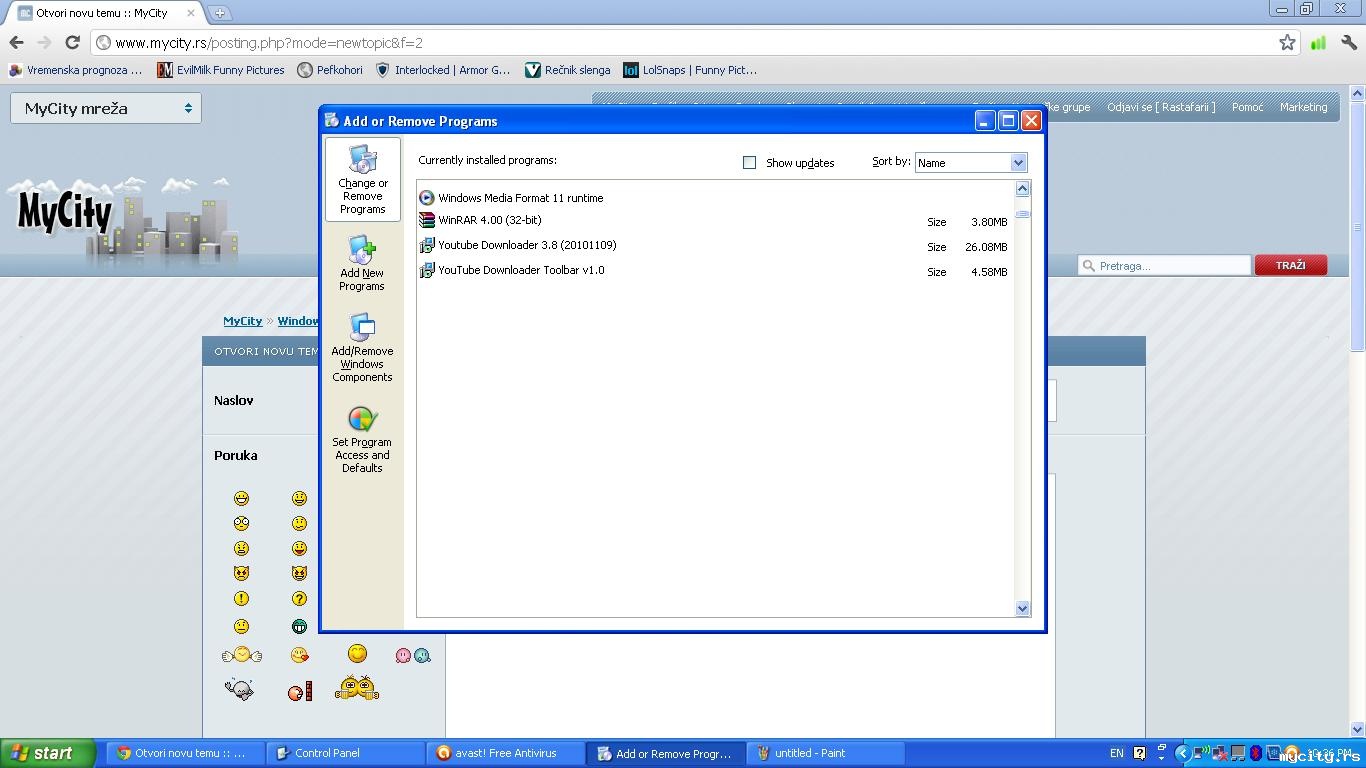Expand hidden system tray icons
The image size is (1366, 768).
[x=1182, y=753]
